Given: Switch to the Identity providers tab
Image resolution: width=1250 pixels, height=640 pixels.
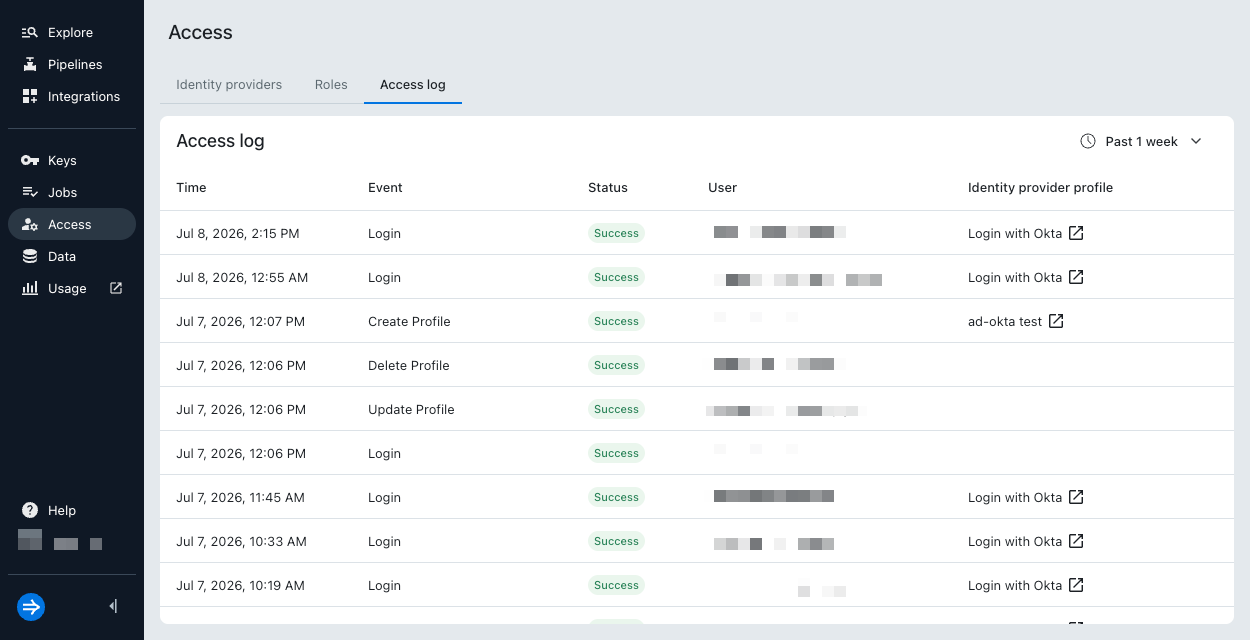Looking at the screenshot, I should tap(229, 84).
